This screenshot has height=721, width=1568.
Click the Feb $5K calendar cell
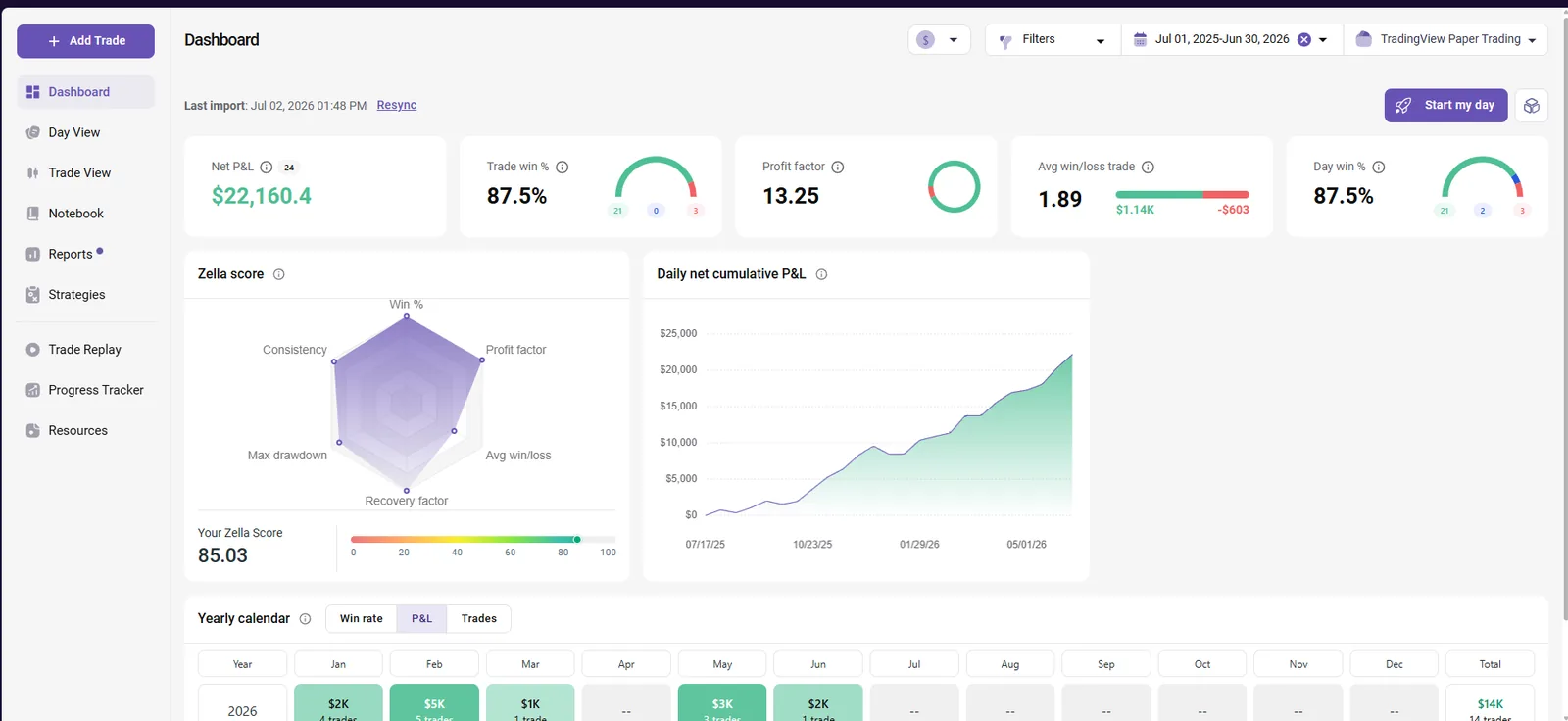(x=434, y=703)
